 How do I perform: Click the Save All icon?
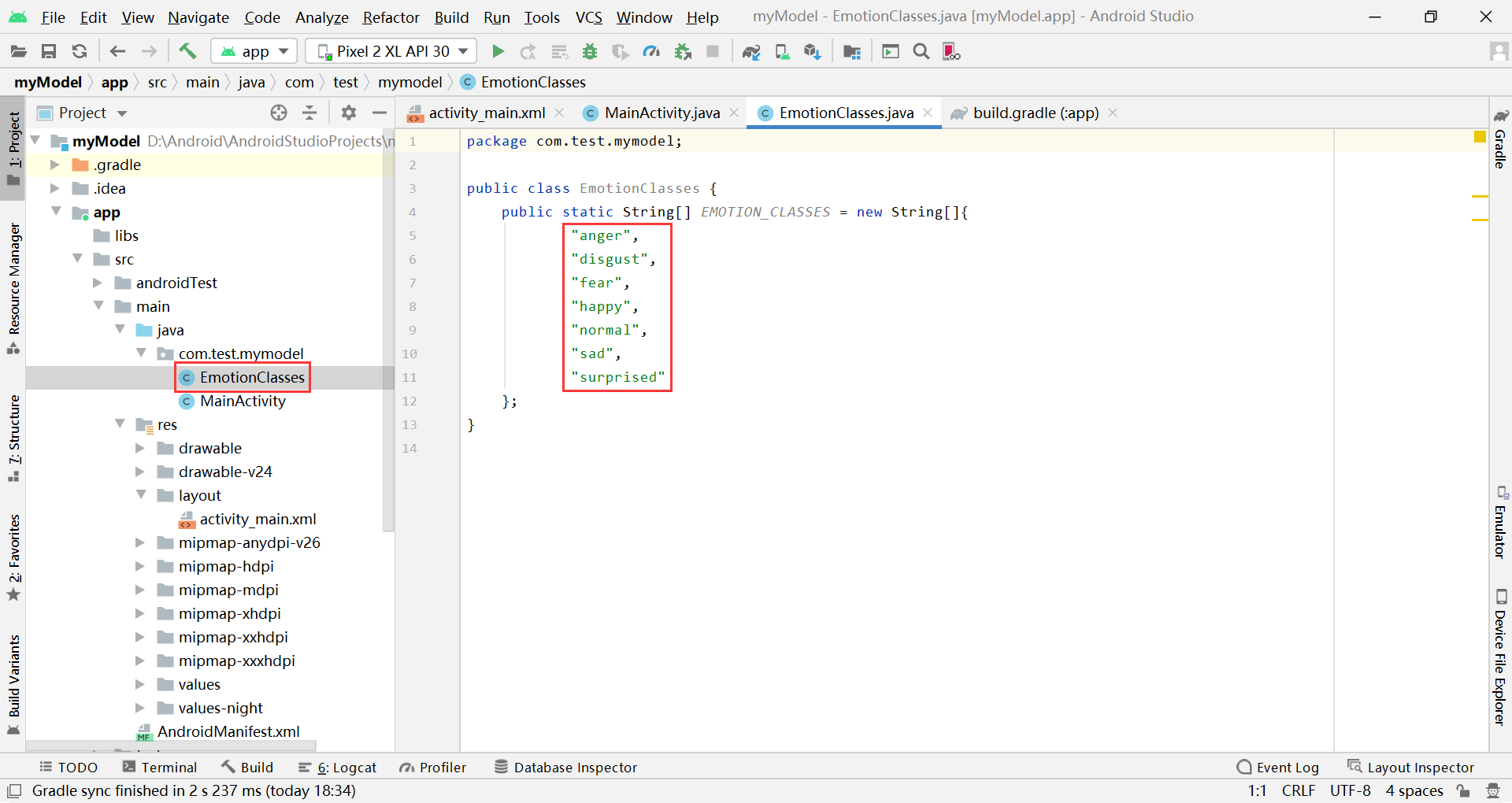(49, 52)
